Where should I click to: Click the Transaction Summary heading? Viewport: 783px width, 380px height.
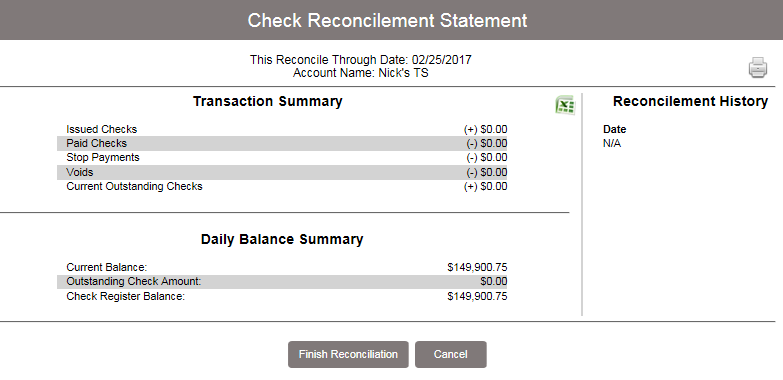tap(268, 101)
